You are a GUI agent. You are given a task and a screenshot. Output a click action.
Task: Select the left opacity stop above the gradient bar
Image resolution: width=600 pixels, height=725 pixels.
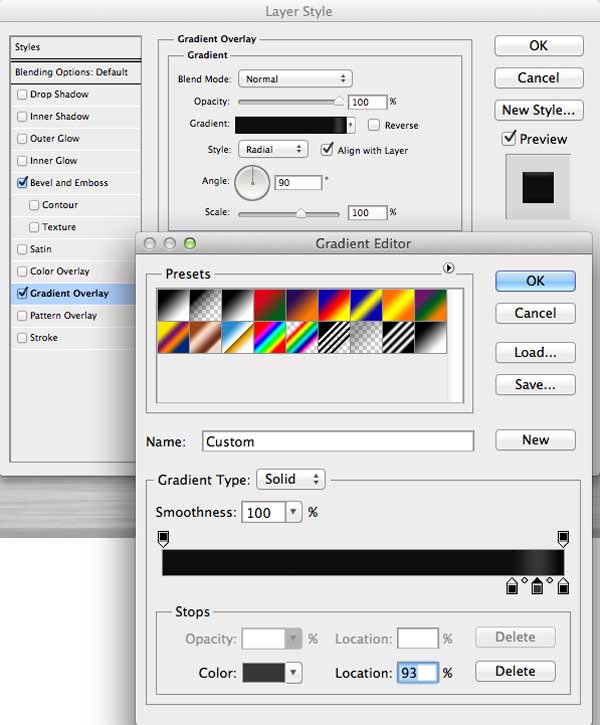pos(163,539)
